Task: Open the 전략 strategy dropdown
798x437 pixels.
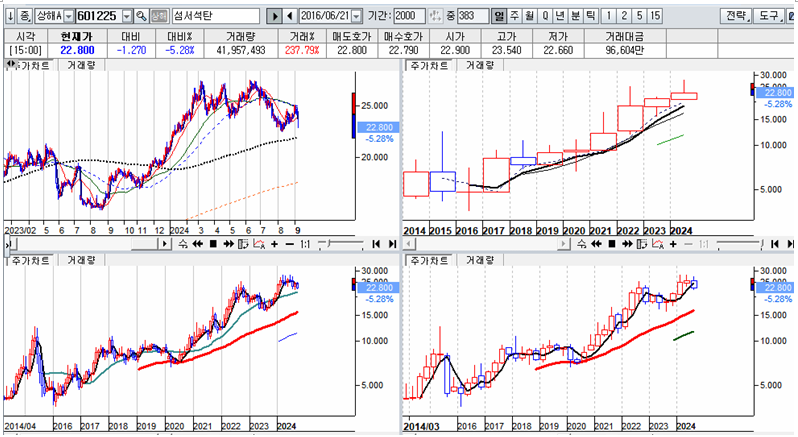Action: point(736,17)
